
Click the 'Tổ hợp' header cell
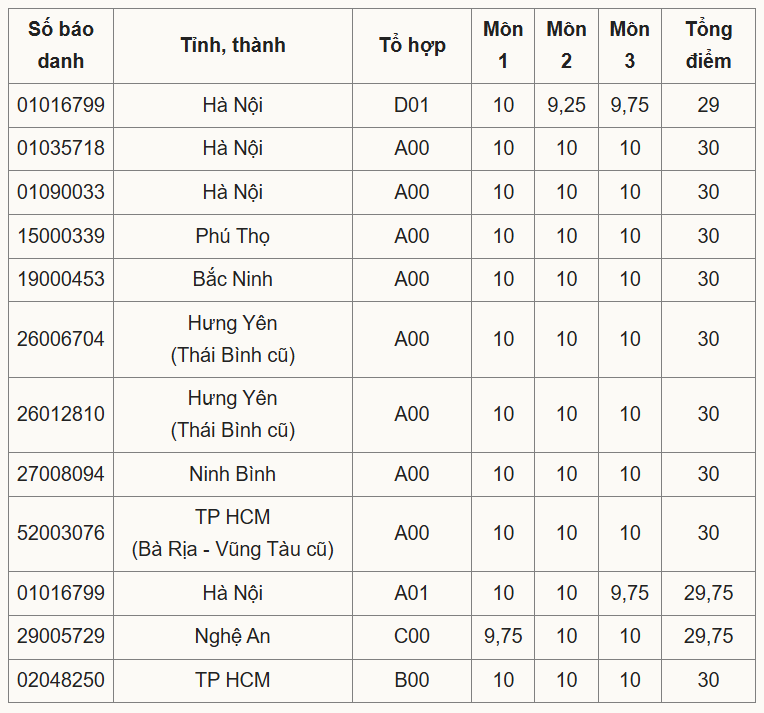[x=412, y=45]
